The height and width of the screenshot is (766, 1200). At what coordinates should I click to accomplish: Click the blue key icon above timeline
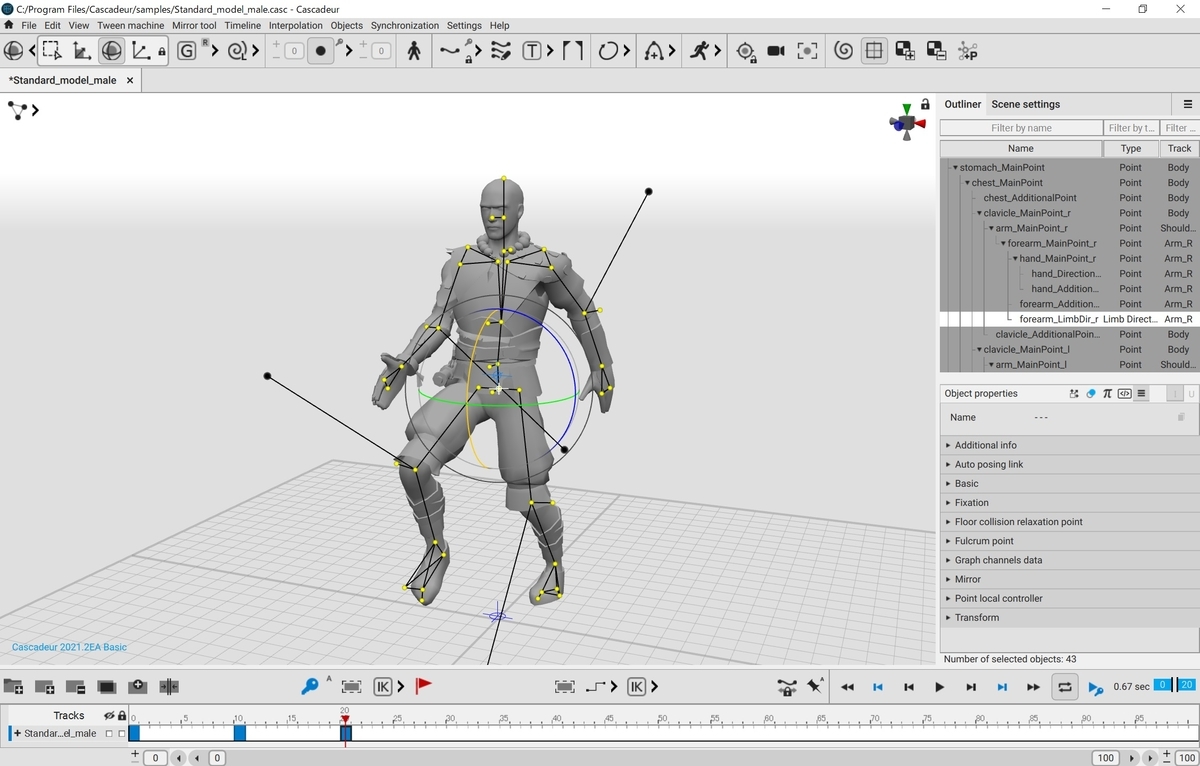(310, 687)
